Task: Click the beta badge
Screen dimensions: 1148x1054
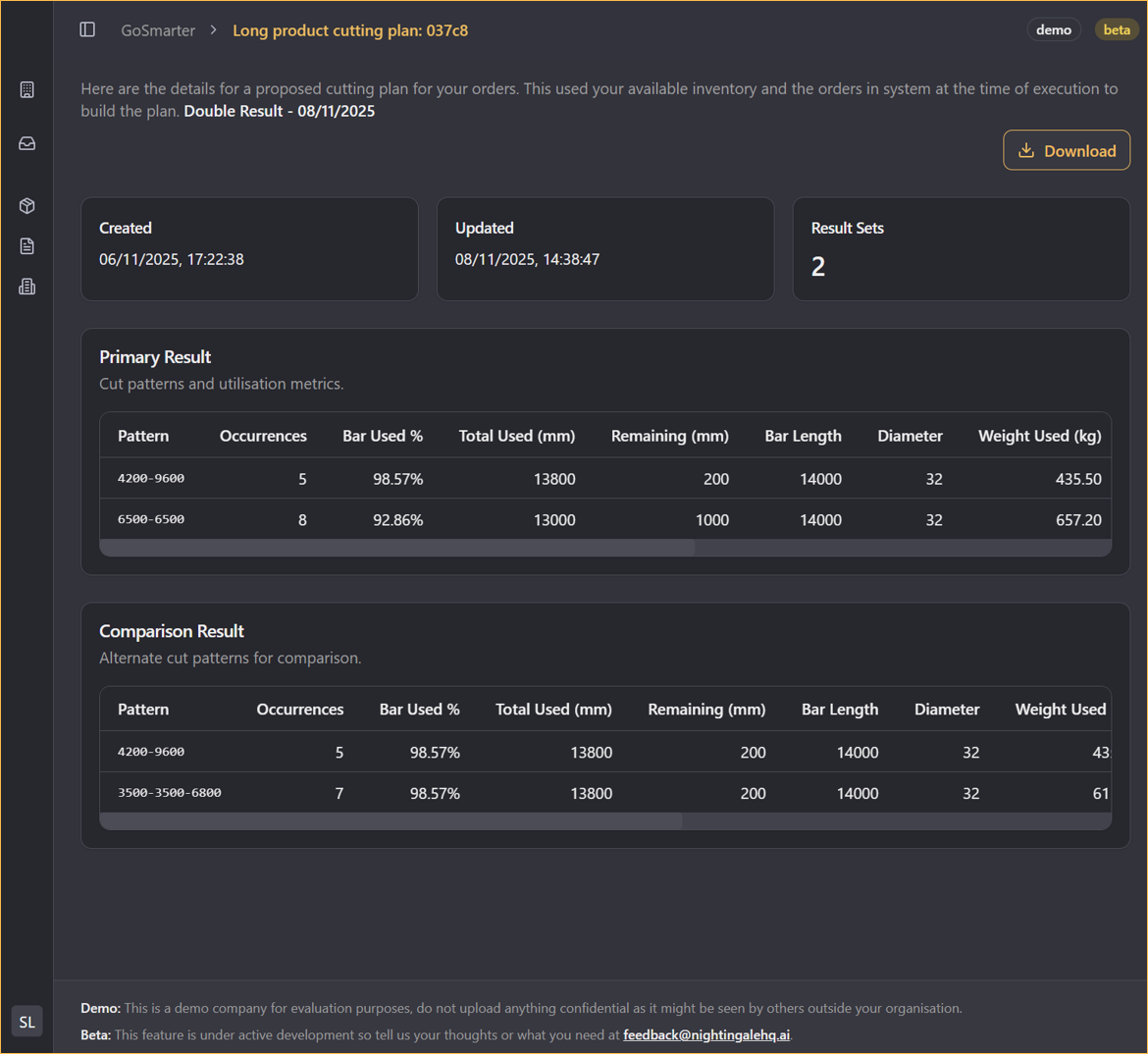Action: (1116, 29)
